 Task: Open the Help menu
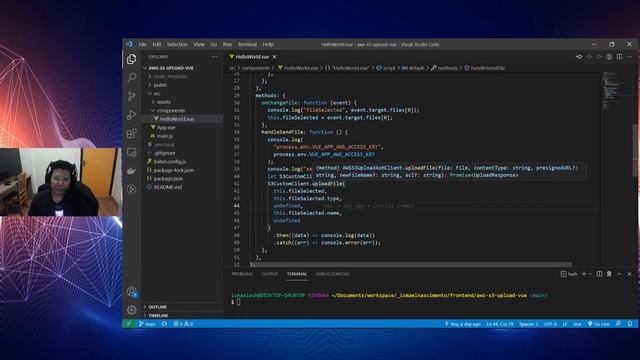tap(268, 44)
